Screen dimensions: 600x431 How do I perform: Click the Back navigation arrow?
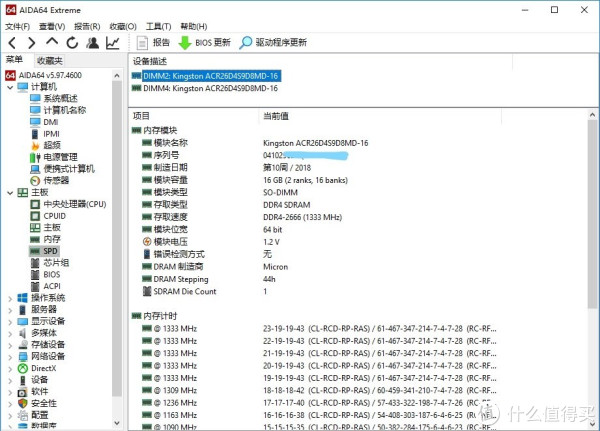point(11,43)
